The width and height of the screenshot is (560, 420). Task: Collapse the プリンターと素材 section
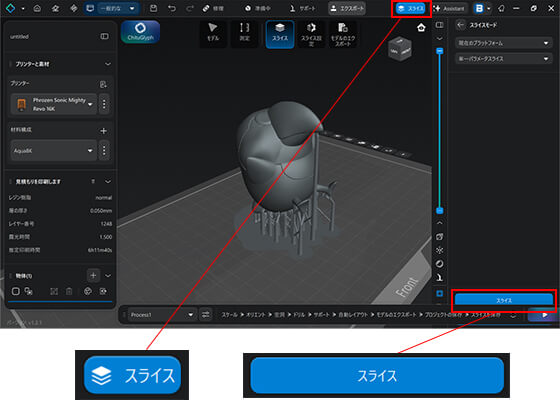[108, 64]
